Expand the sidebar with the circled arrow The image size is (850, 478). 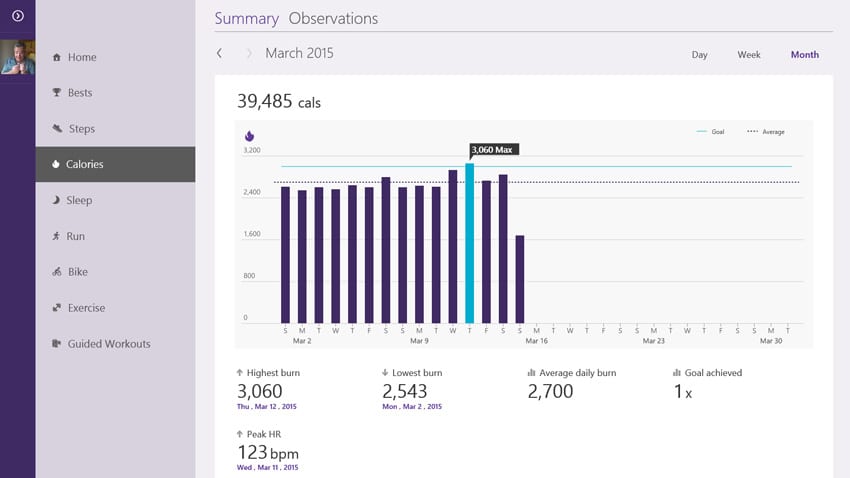(17, 16)
